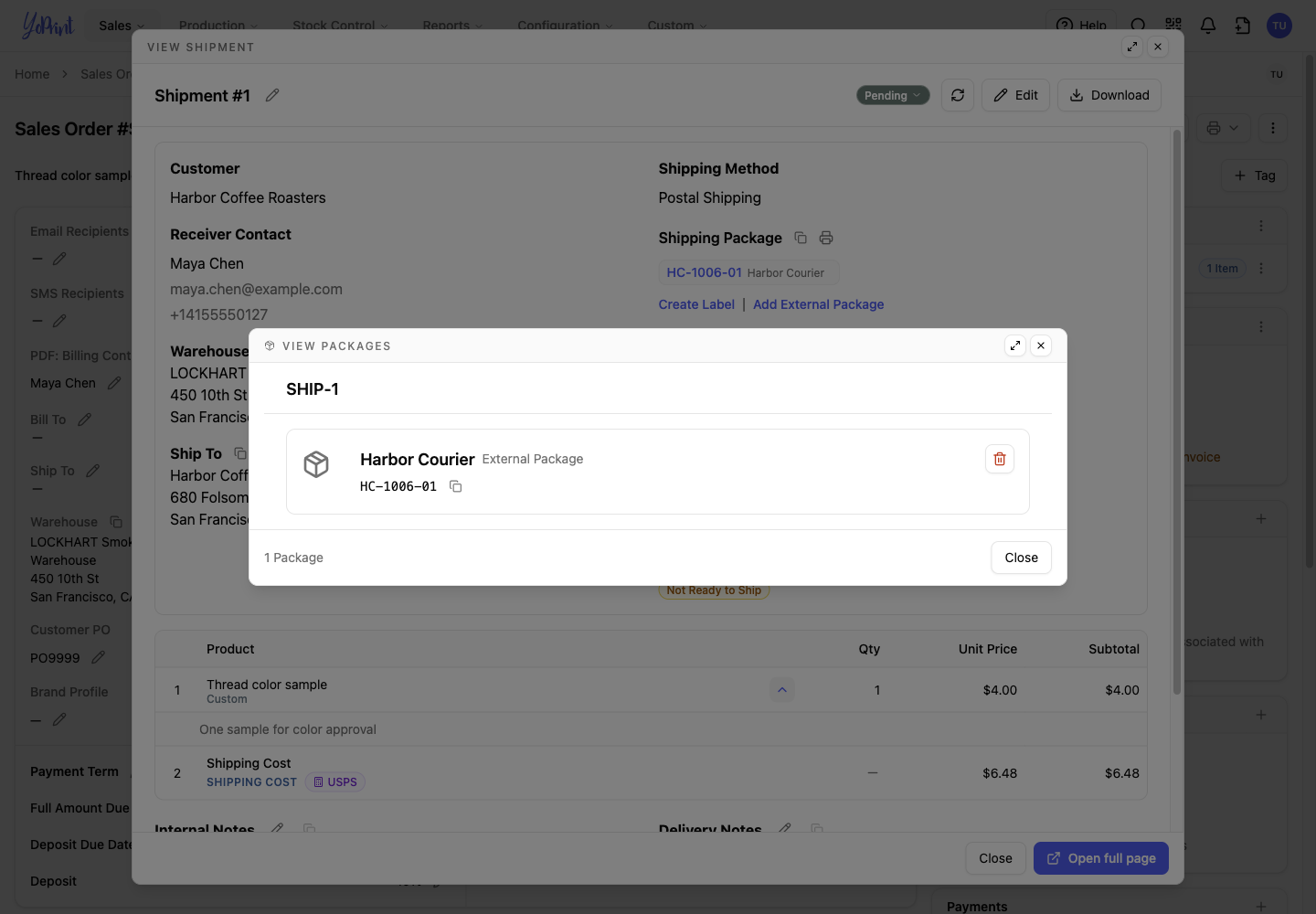The width and height of the screenshot is (1316, 914).
Task: Open the Reports menu
Action: tap(452, 26)
